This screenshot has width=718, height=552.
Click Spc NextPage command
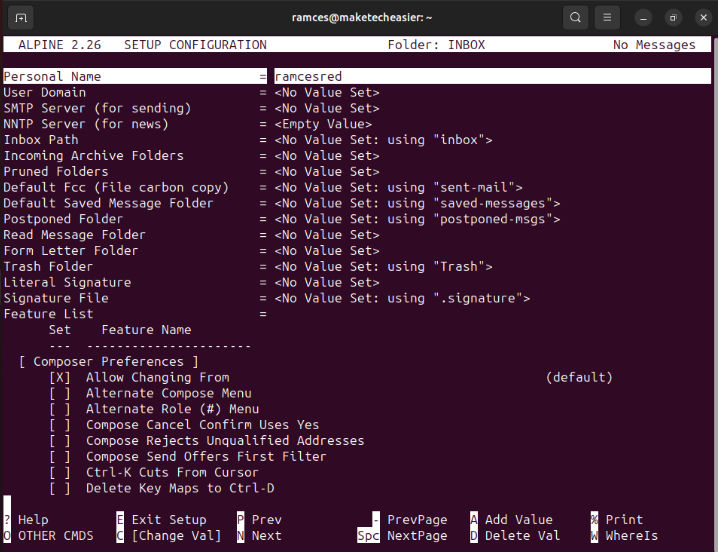tap(402, 536)
